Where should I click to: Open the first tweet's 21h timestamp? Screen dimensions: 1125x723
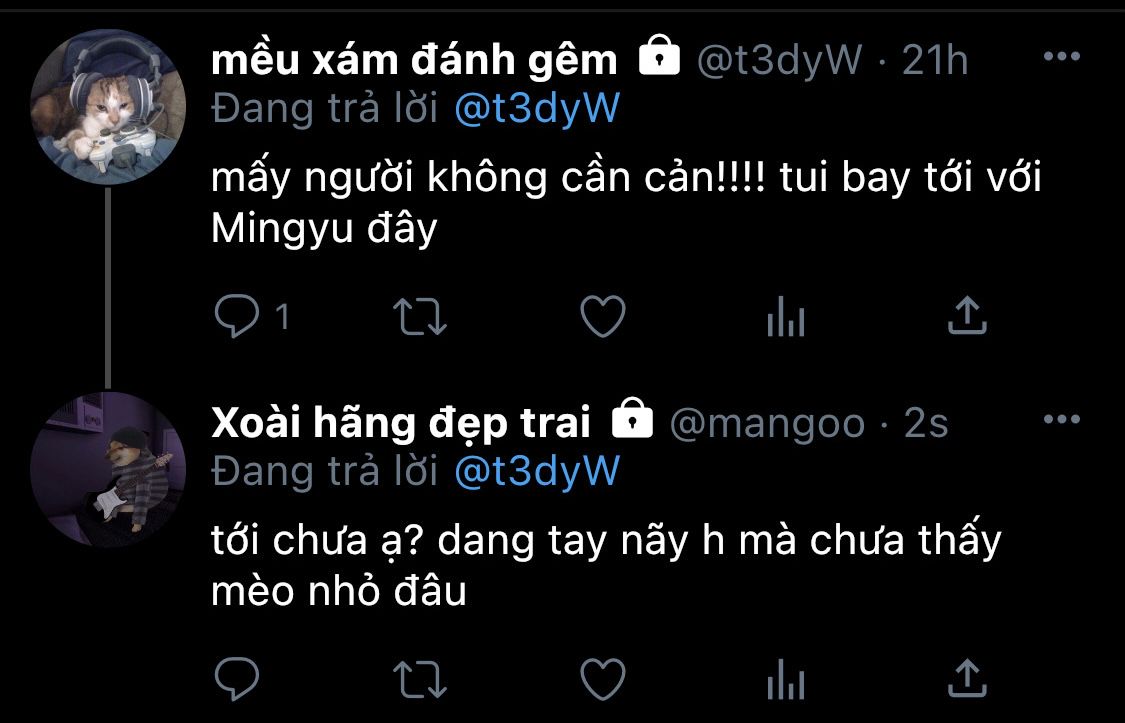(935, 60)
